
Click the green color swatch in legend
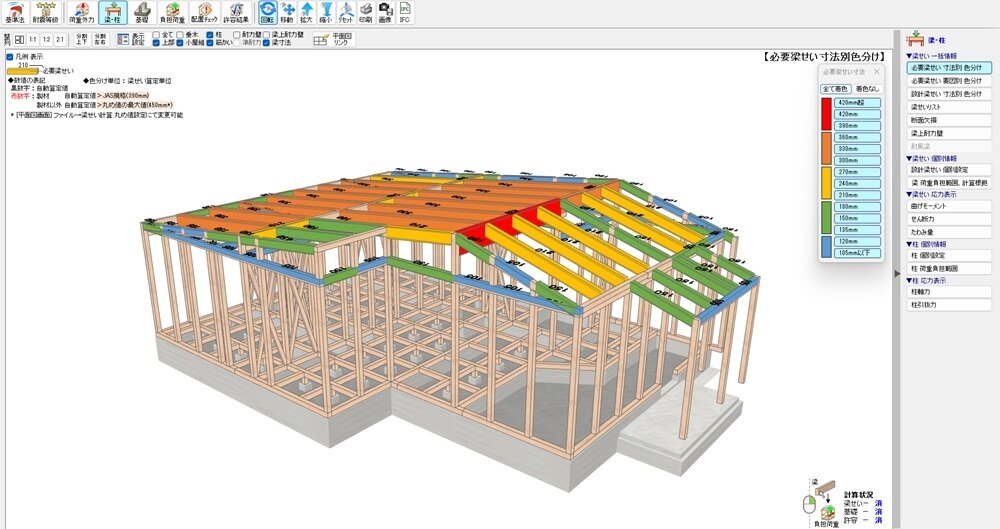(x=827, y=218)
